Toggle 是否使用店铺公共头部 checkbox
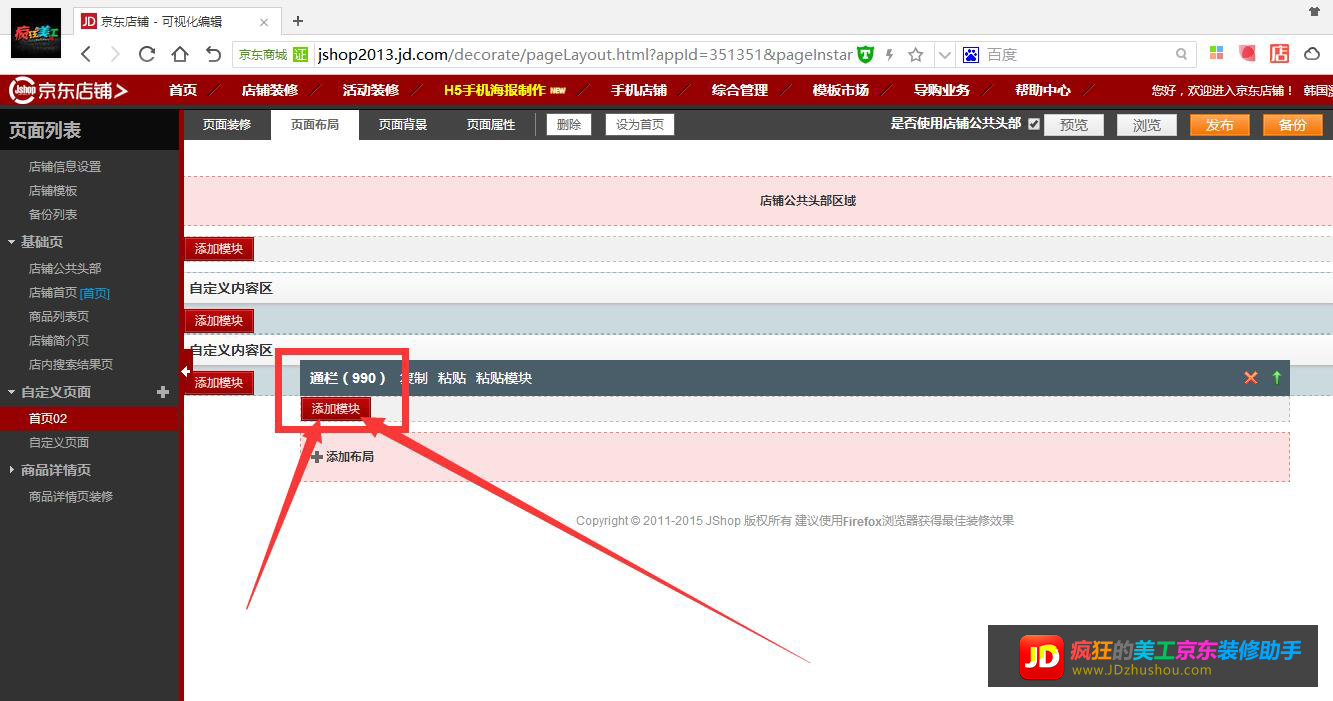Viewport: 1333px width, 701px height. (1034, 124)
